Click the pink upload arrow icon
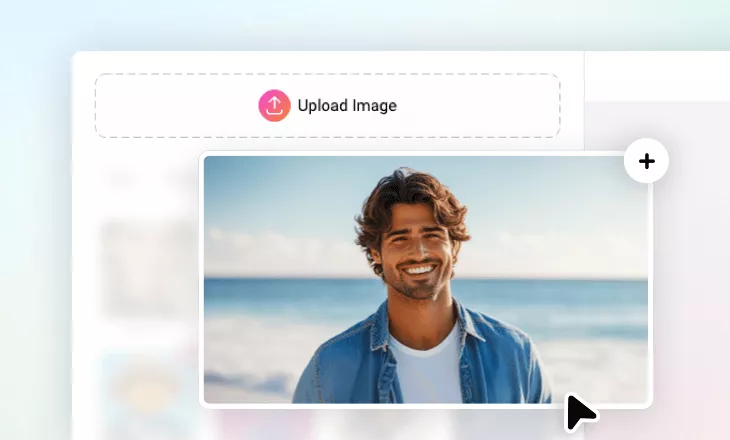Screen dimensions: 730x440 pyautogui.click(x=274, y=106)
